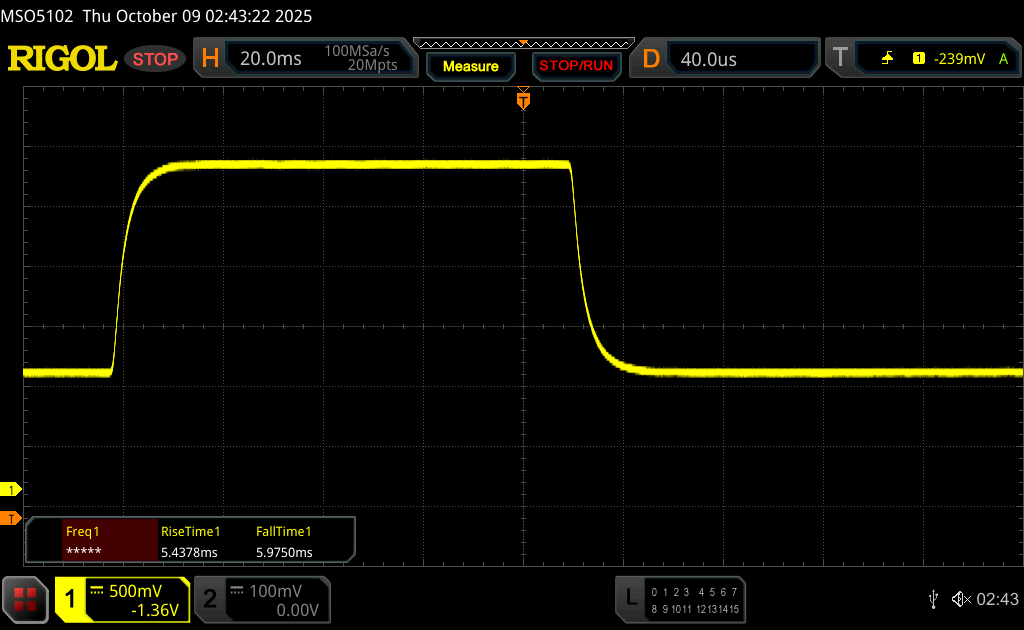
Task: Click the RIGOL logo
Action: click(x=62, y=59)
